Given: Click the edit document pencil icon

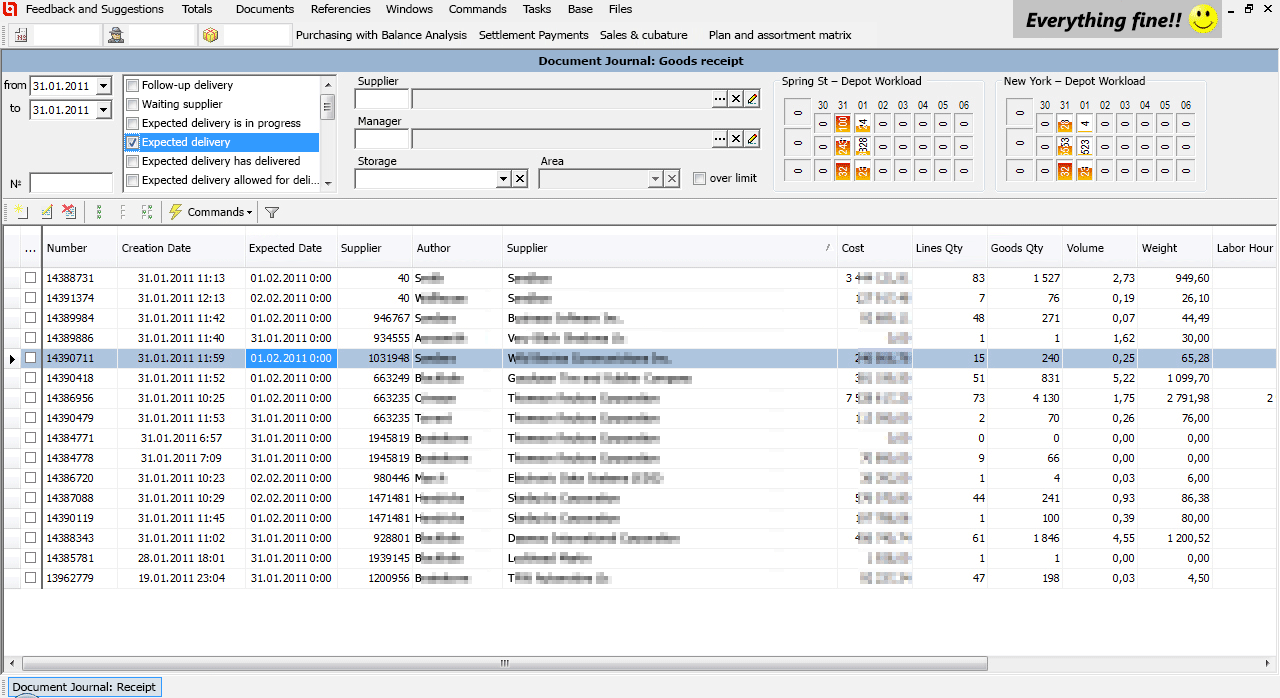Looking at the screenshot, I should pos(46,212).
